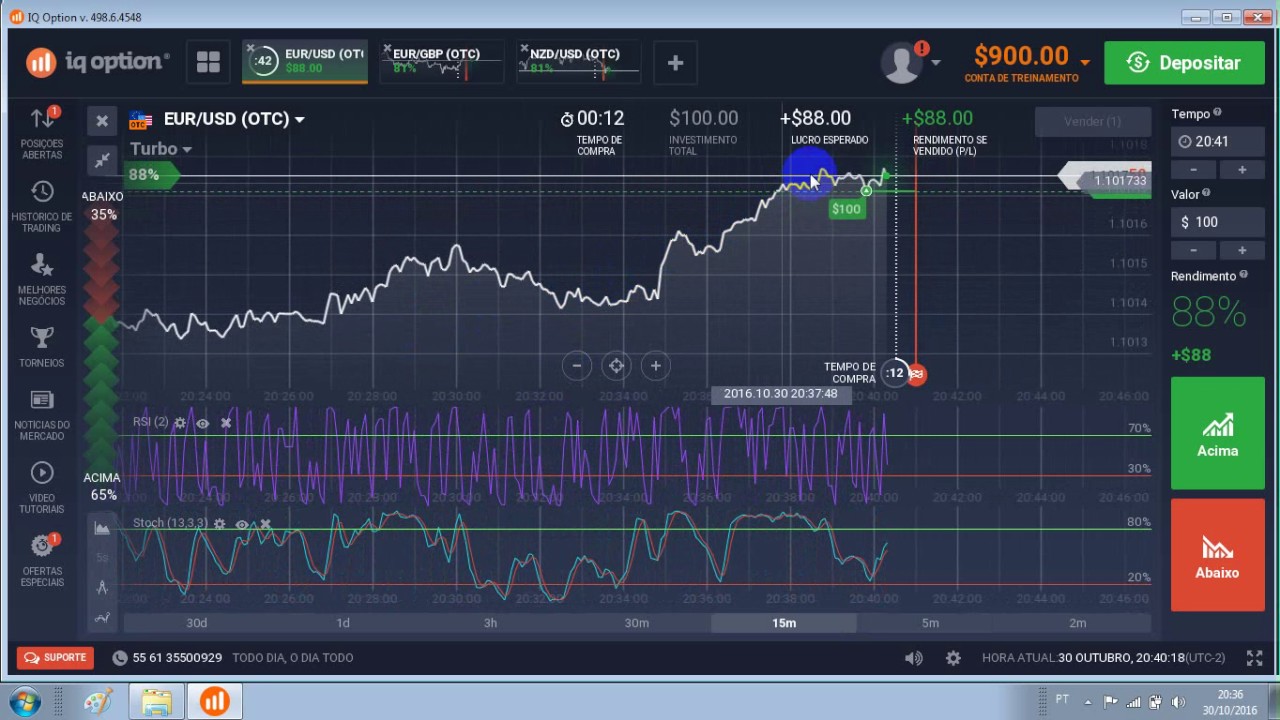1280x720 pixels.
Task: Select the 30m timeframe
Action: coord(637,623)
